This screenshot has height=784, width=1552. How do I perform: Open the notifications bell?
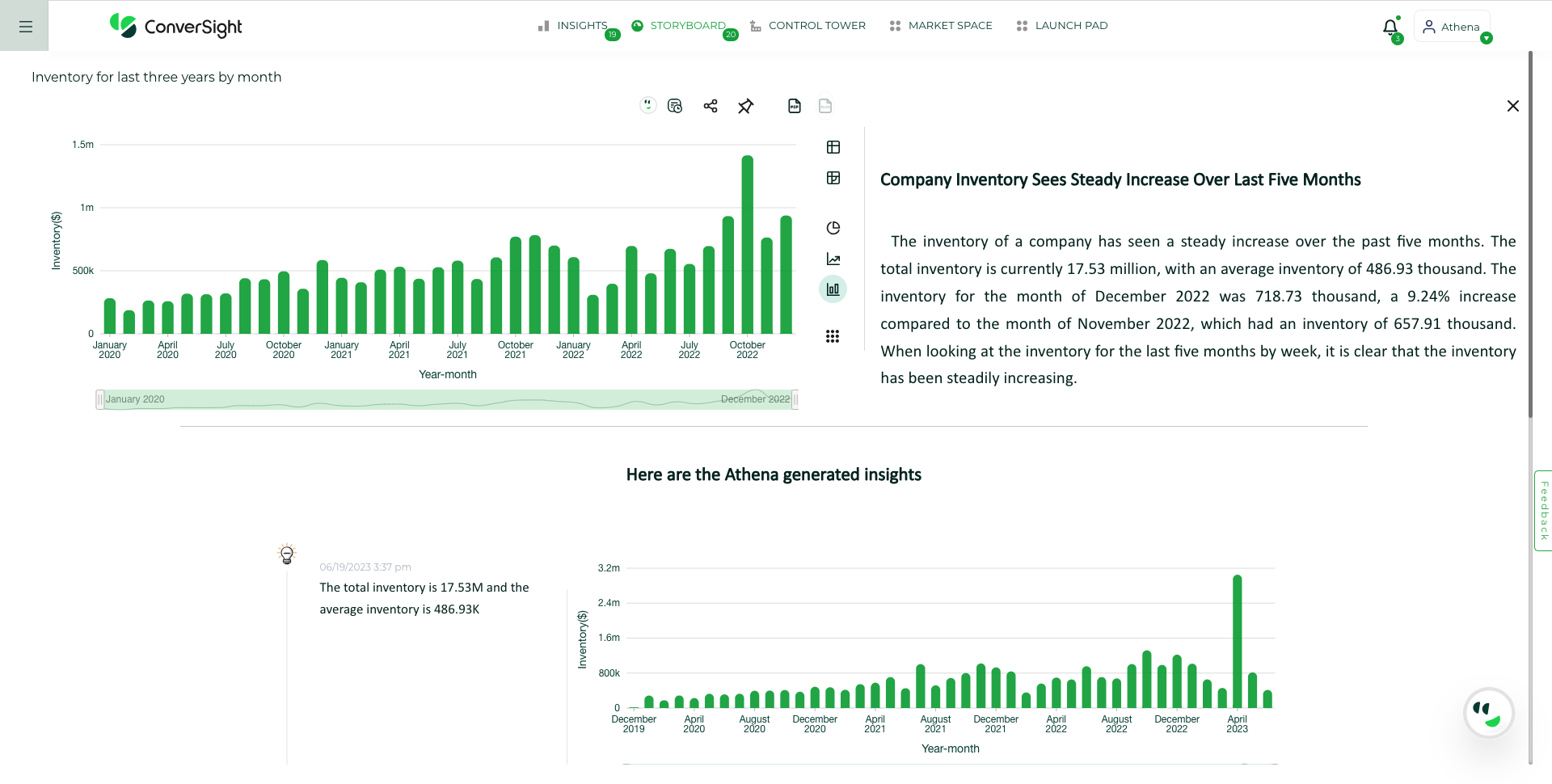[1390, 27]
